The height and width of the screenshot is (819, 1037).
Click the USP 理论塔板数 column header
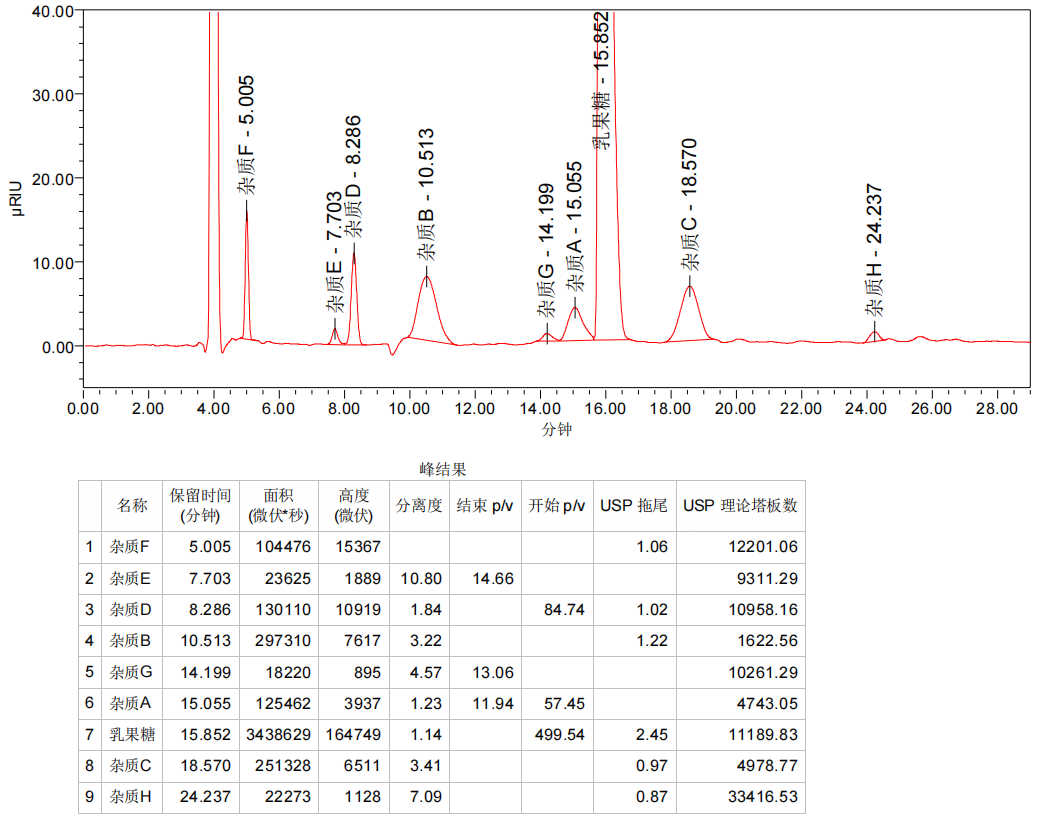point(740,506)
